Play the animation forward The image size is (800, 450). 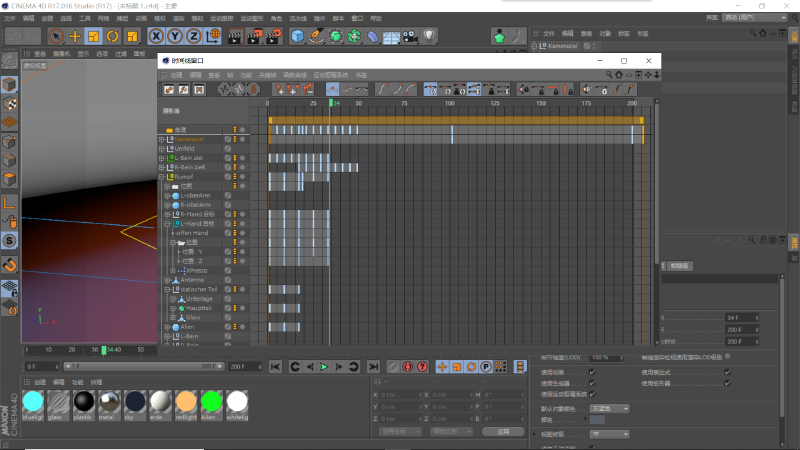[324, 367]
